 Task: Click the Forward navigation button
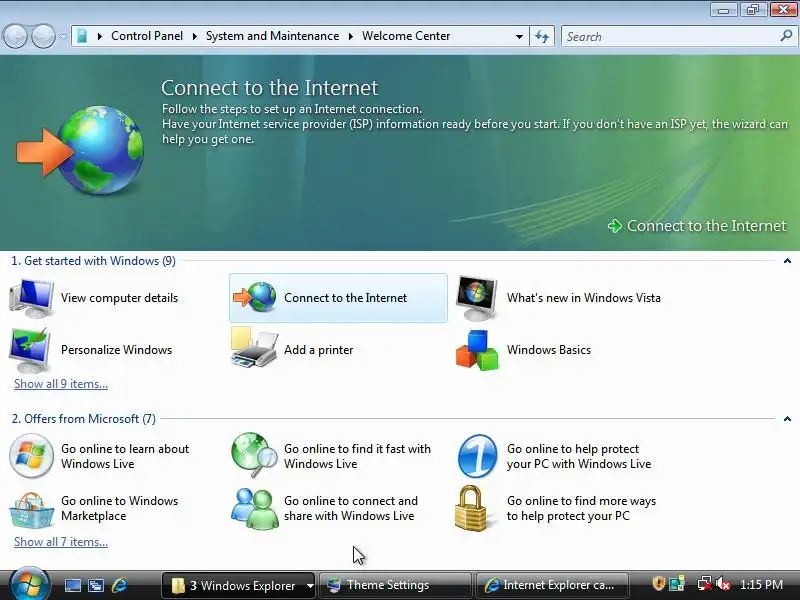43,36
